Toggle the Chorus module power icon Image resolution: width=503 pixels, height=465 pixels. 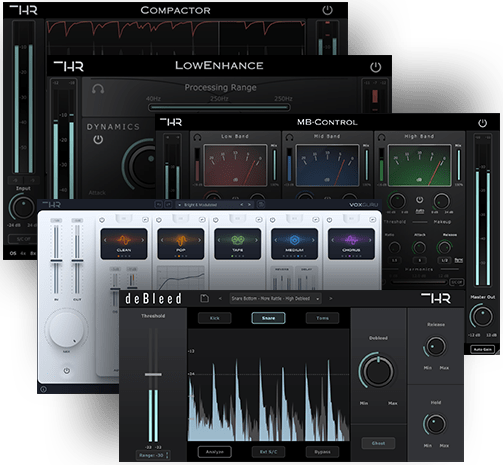[329, 220]
